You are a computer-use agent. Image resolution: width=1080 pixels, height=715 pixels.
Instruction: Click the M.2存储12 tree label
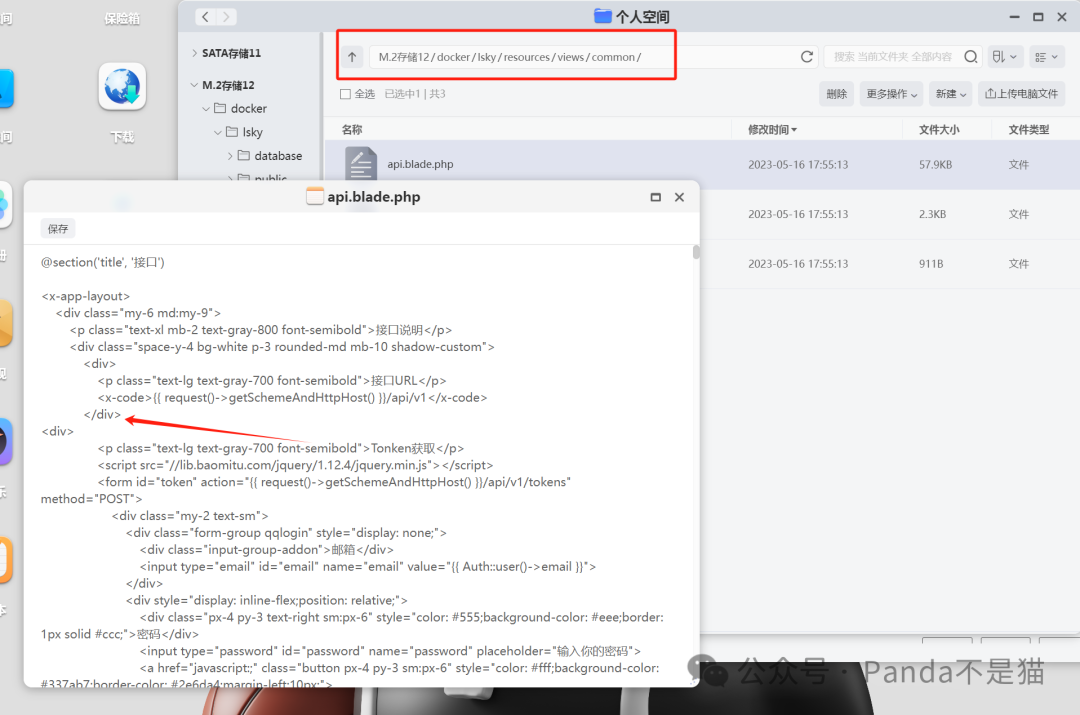[228, 85]
